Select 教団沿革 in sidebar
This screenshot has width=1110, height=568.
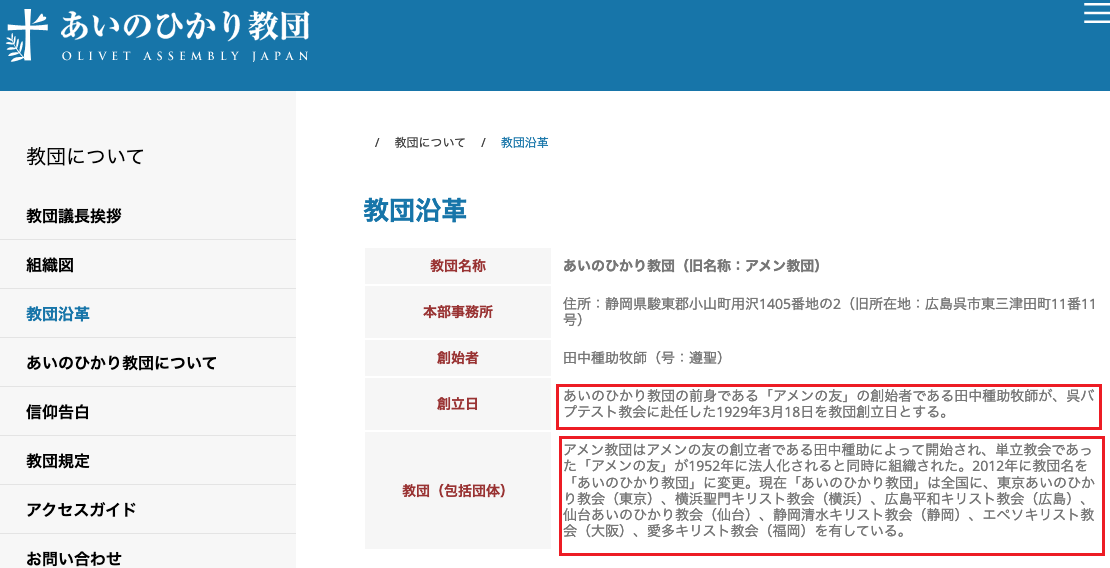click(58, 314)
